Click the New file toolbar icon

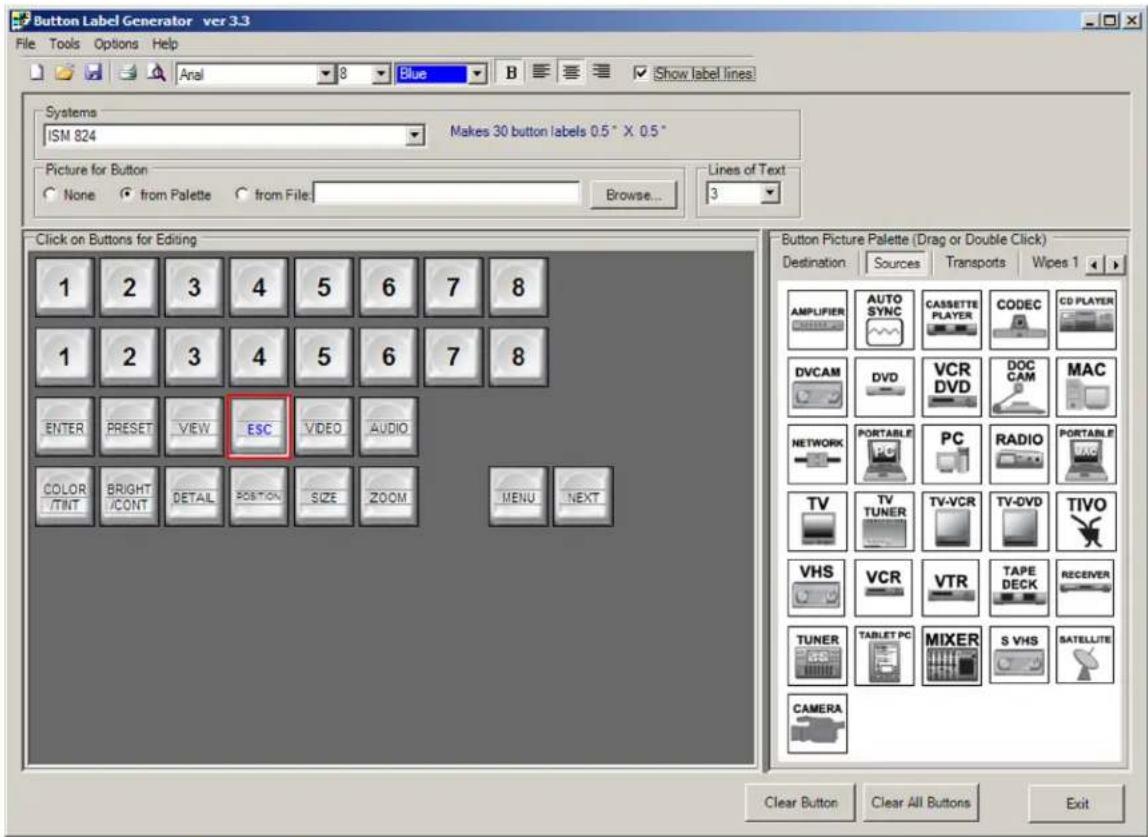[x=37, y=72]
